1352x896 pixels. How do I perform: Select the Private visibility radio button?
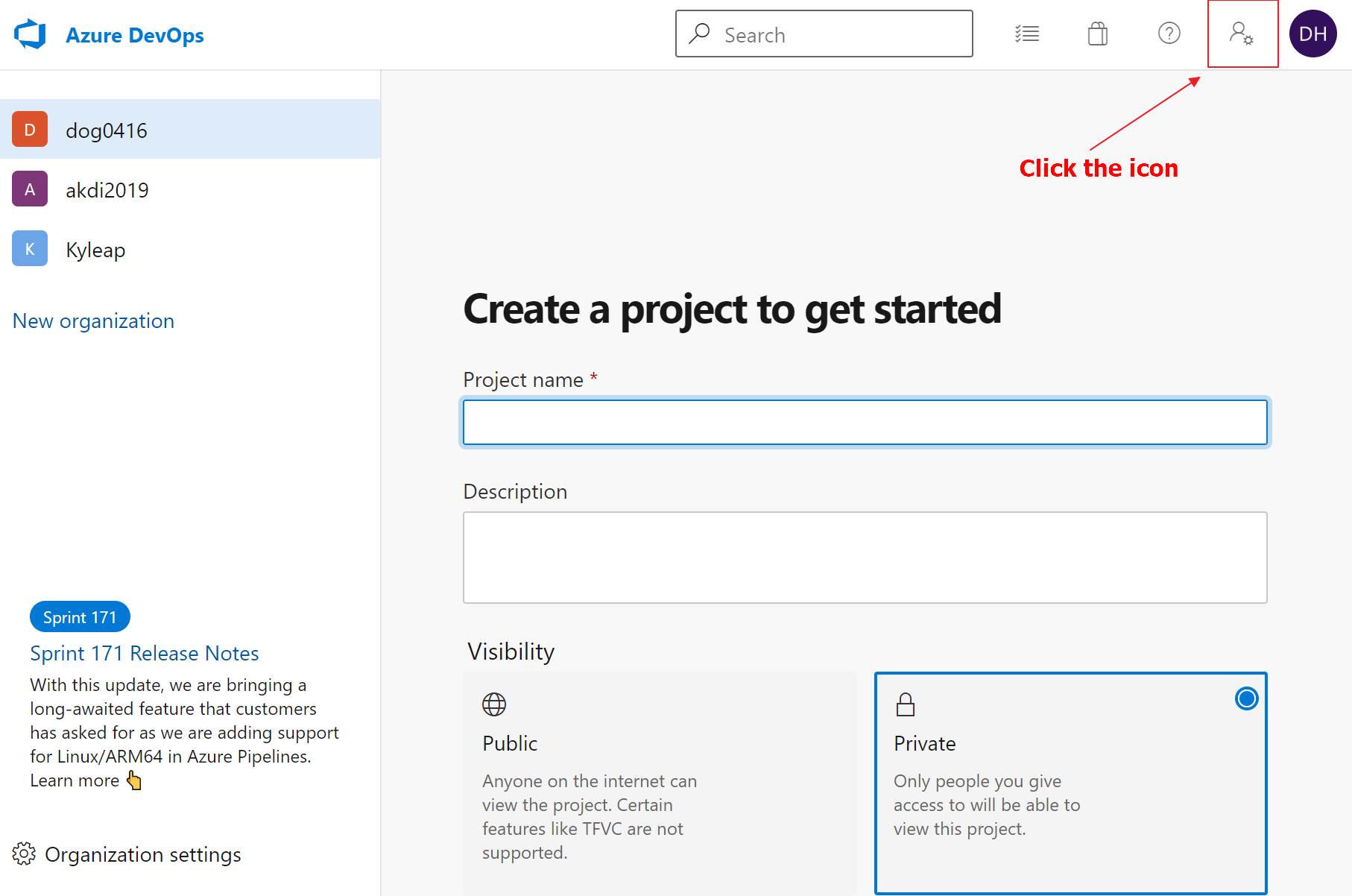coord(1246,698)
